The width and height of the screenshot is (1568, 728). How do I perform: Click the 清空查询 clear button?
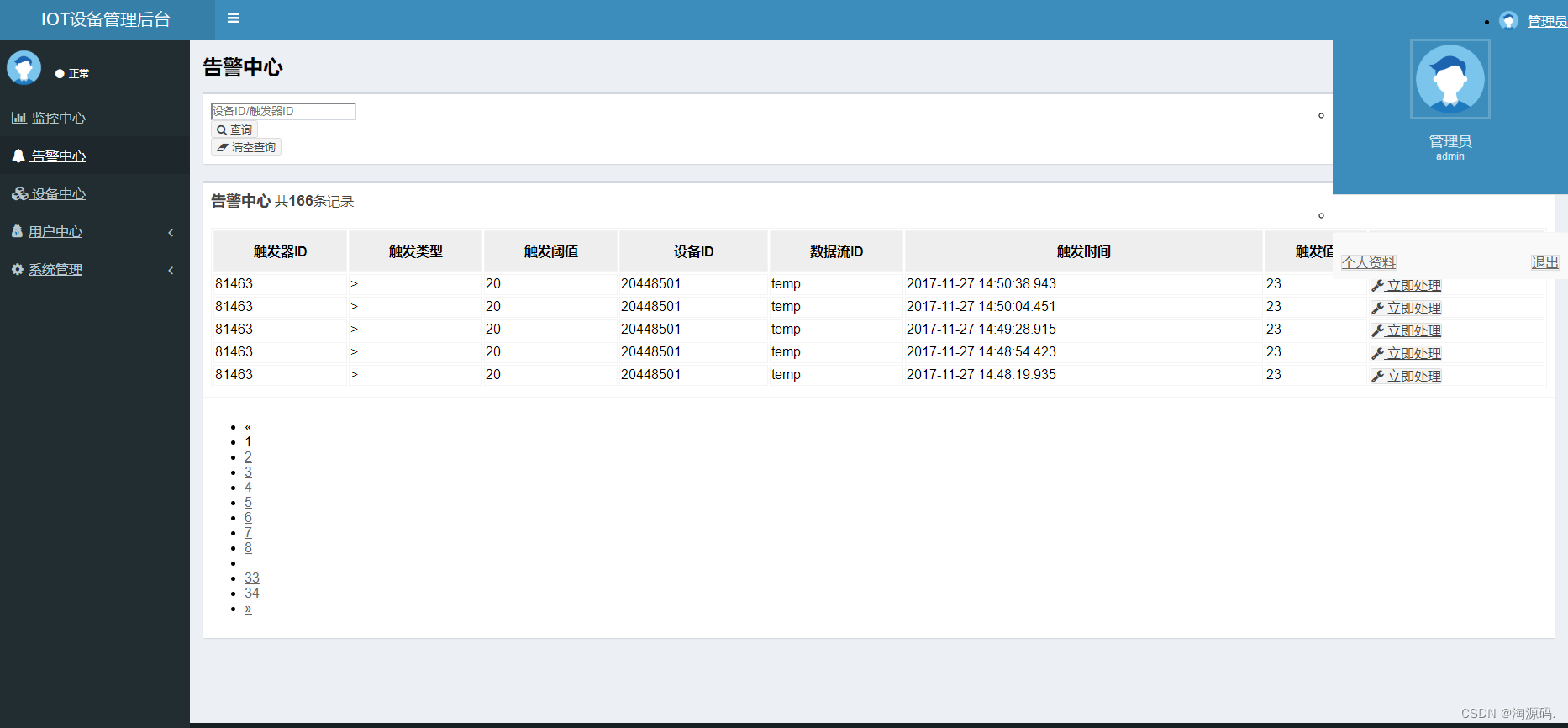pyautogui.click(x=246, y=147)
